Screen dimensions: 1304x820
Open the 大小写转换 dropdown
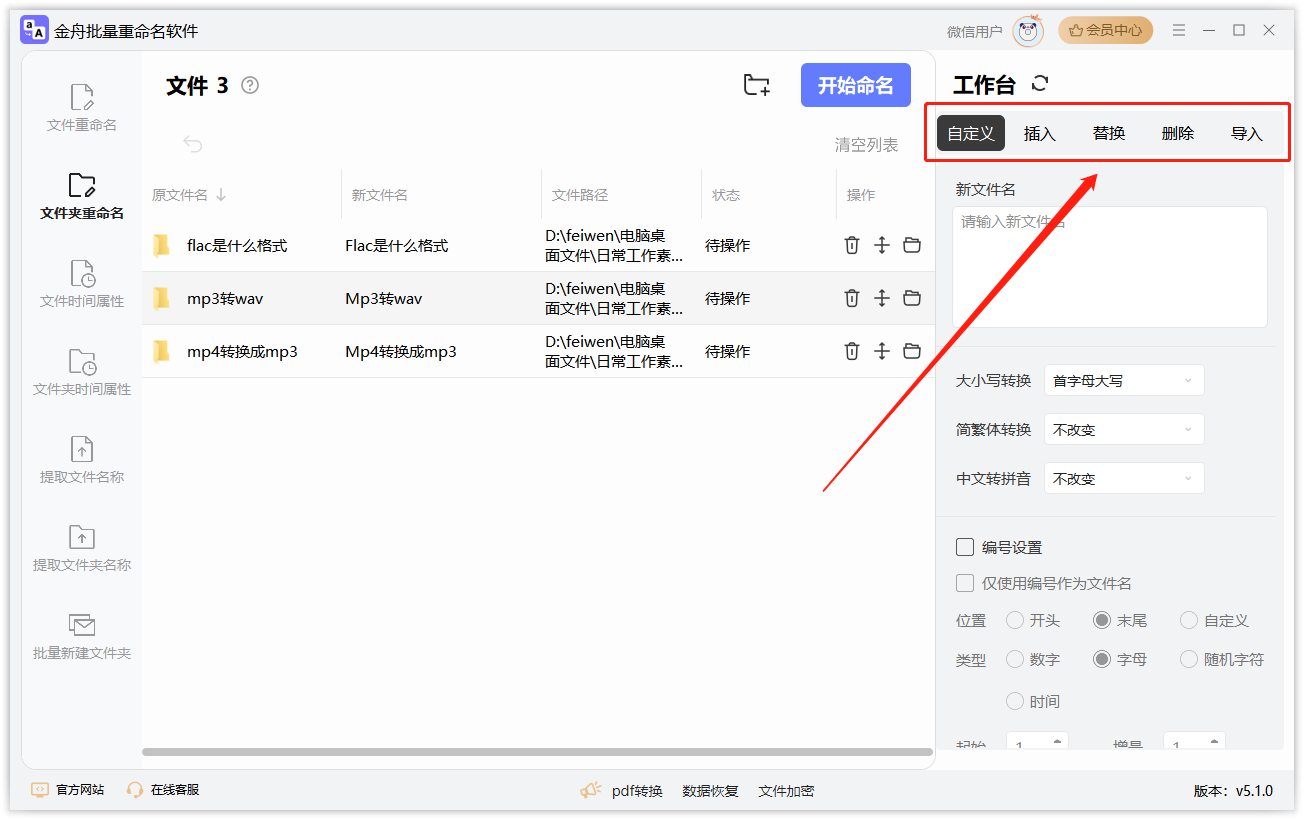[x=1124, y=380]
